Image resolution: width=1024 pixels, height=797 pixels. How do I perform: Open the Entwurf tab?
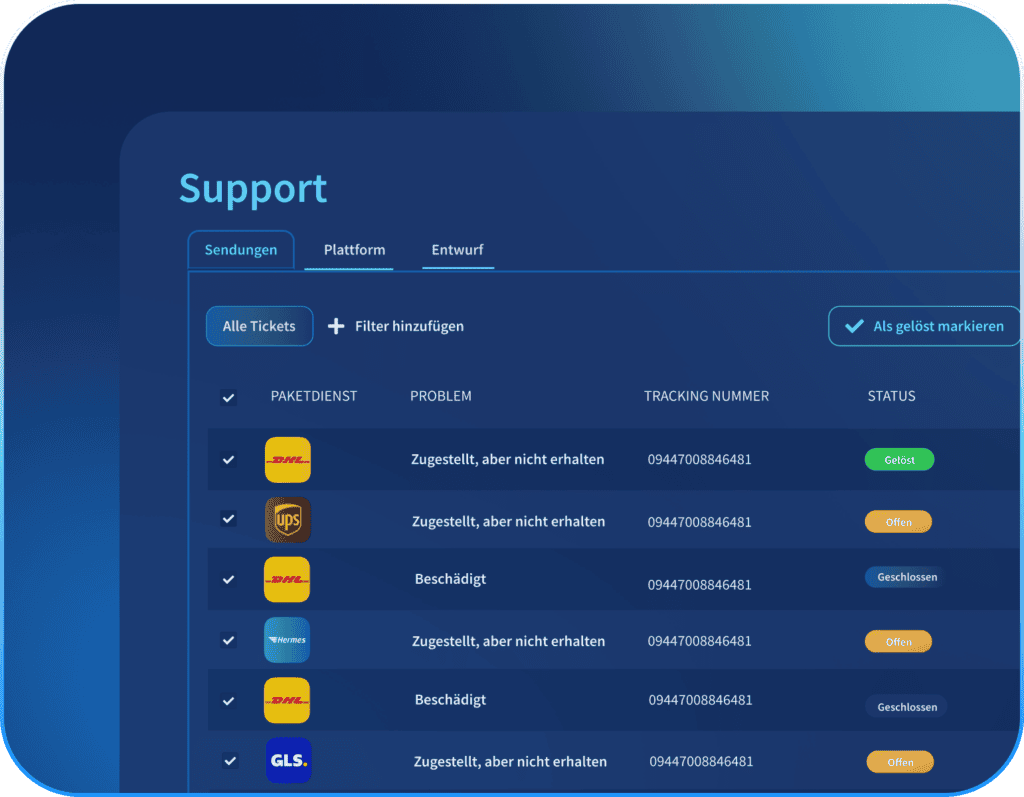coord(457,250)
